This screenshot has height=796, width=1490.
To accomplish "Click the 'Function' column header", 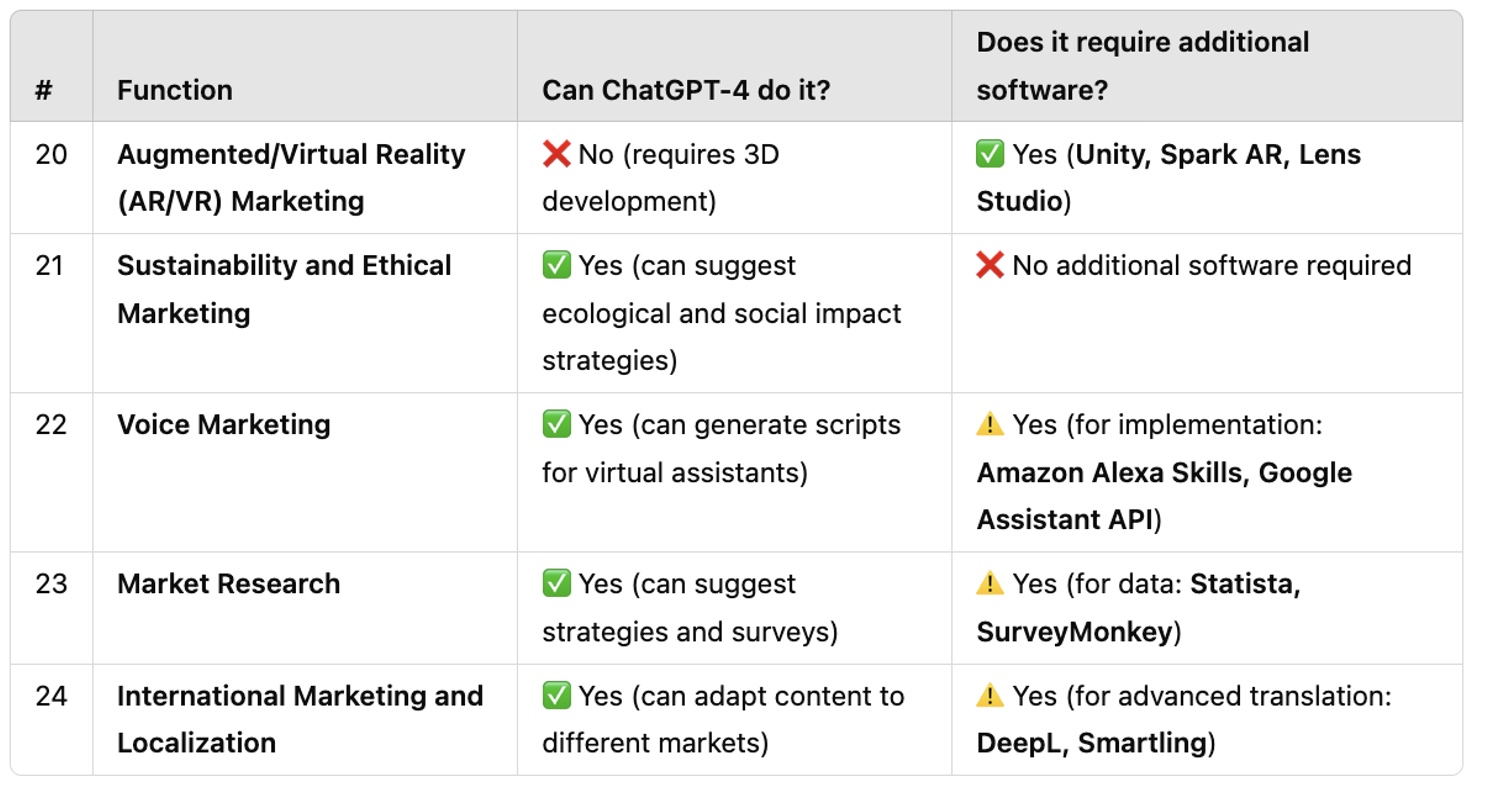I will click(175, 90).
